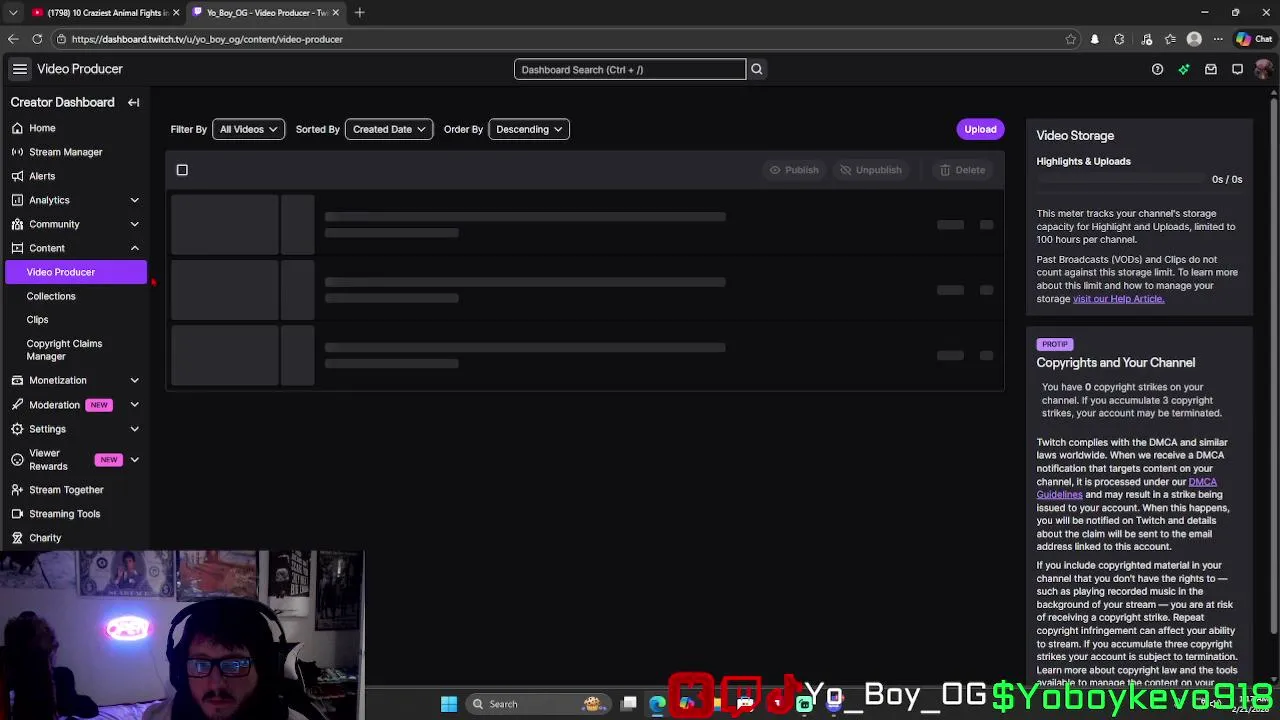The width and height of the screenshot is (1280, 720).
Task: Click the Community sidebar icon
Action: click(17, 224)
